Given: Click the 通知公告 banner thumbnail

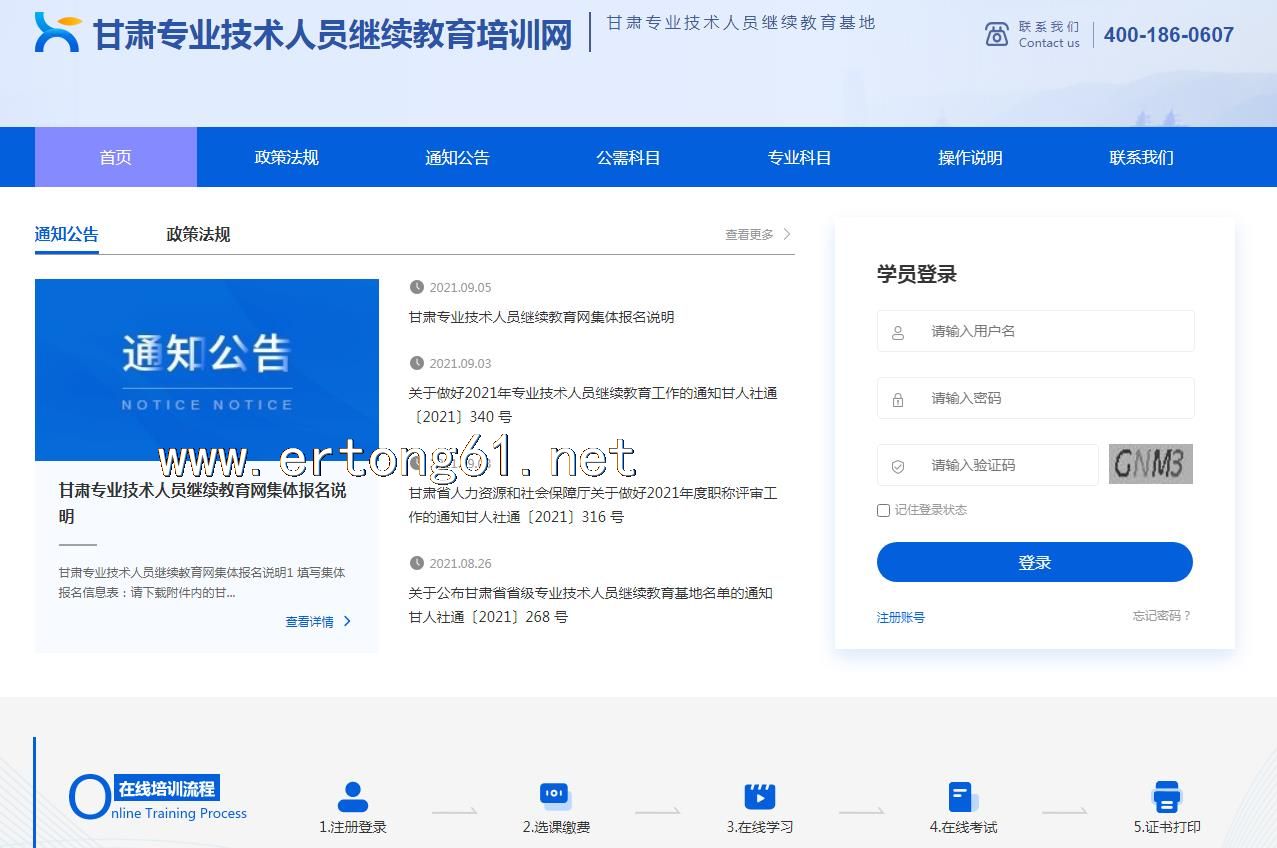Looking at the screenshot, I should point(207,369).
